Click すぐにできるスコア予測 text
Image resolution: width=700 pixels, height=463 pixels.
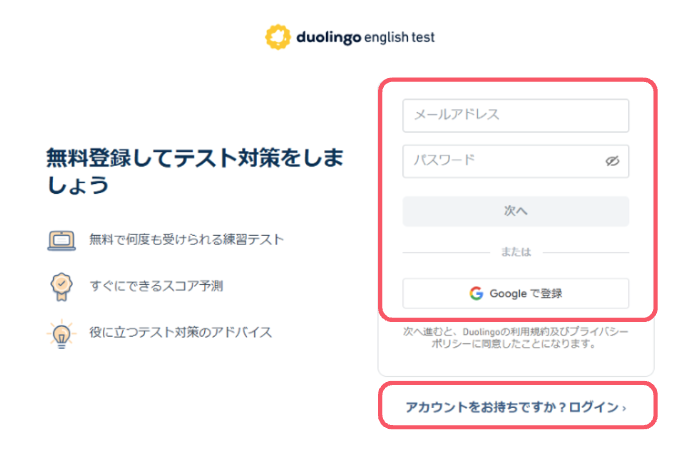click(156, 286)
